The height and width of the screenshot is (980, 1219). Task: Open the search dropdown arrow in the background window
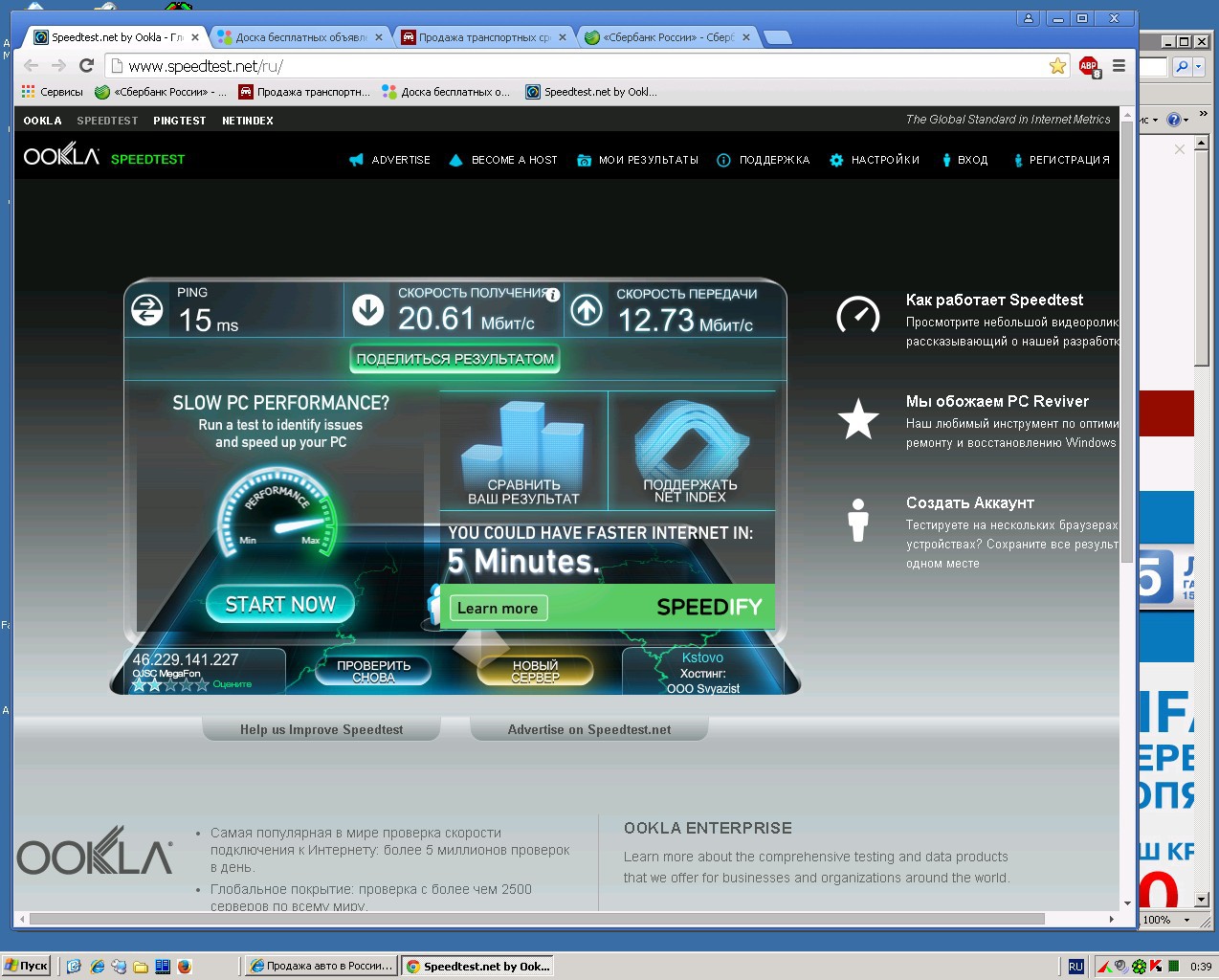click(x=1198, y=66)
